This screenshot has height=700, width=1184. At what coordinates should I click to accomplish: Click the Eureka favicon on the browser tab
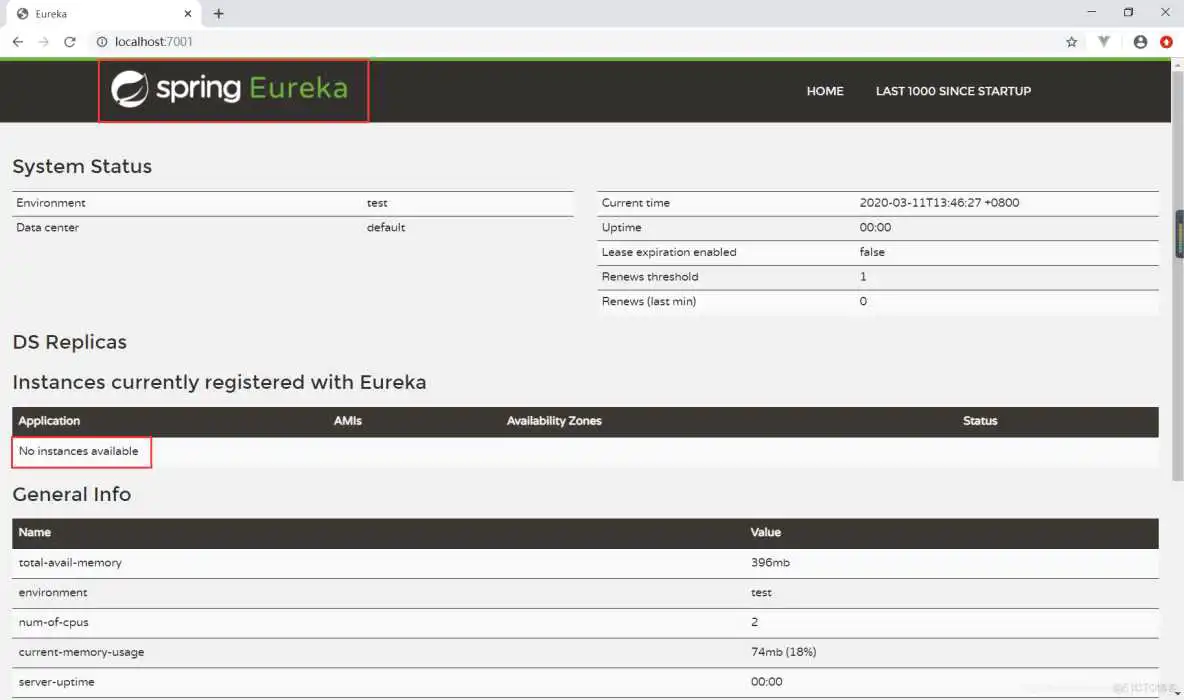point(23,13)
